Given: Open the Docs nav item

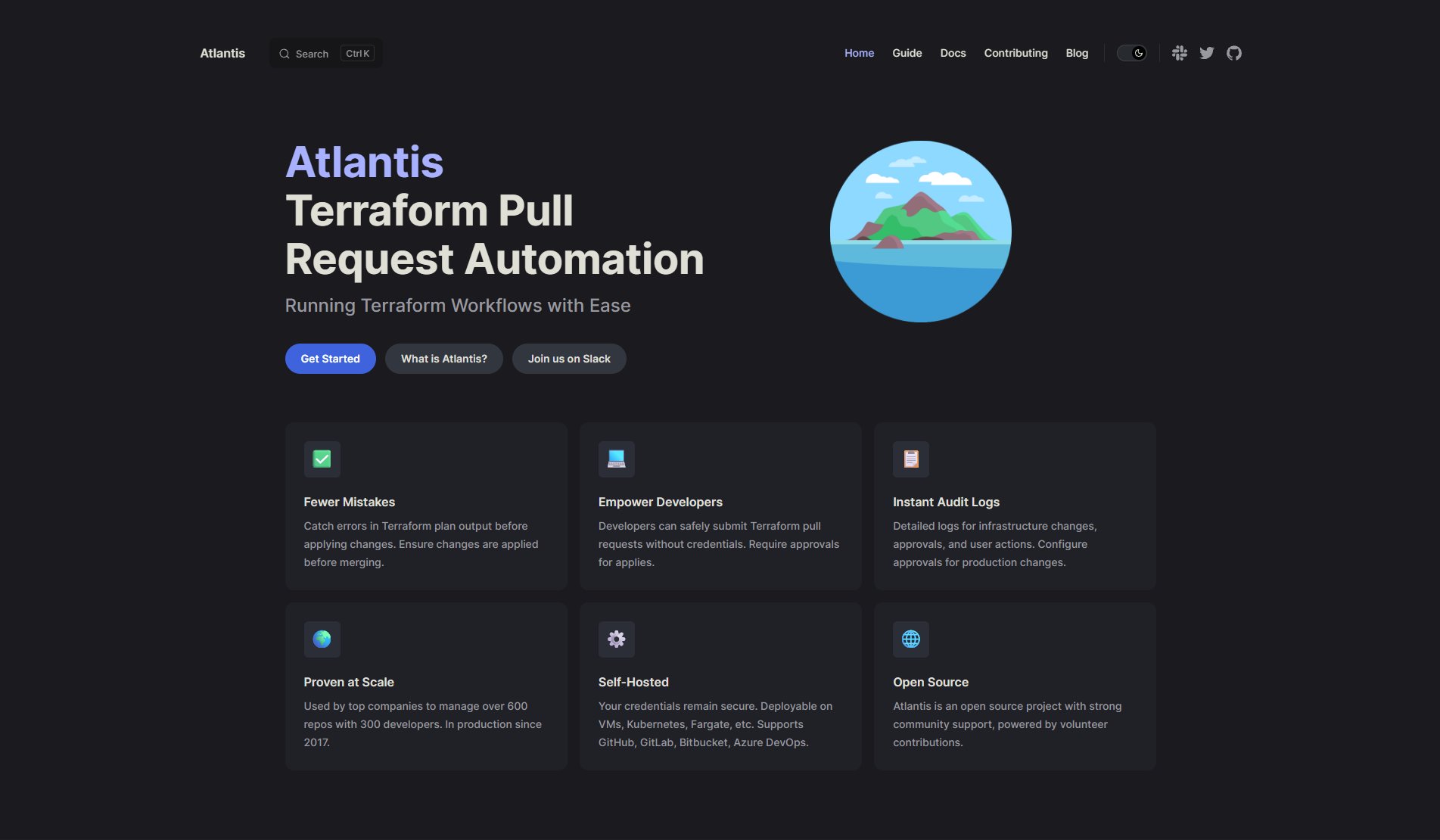Looking at the screenshot, I should pos(953,53).
